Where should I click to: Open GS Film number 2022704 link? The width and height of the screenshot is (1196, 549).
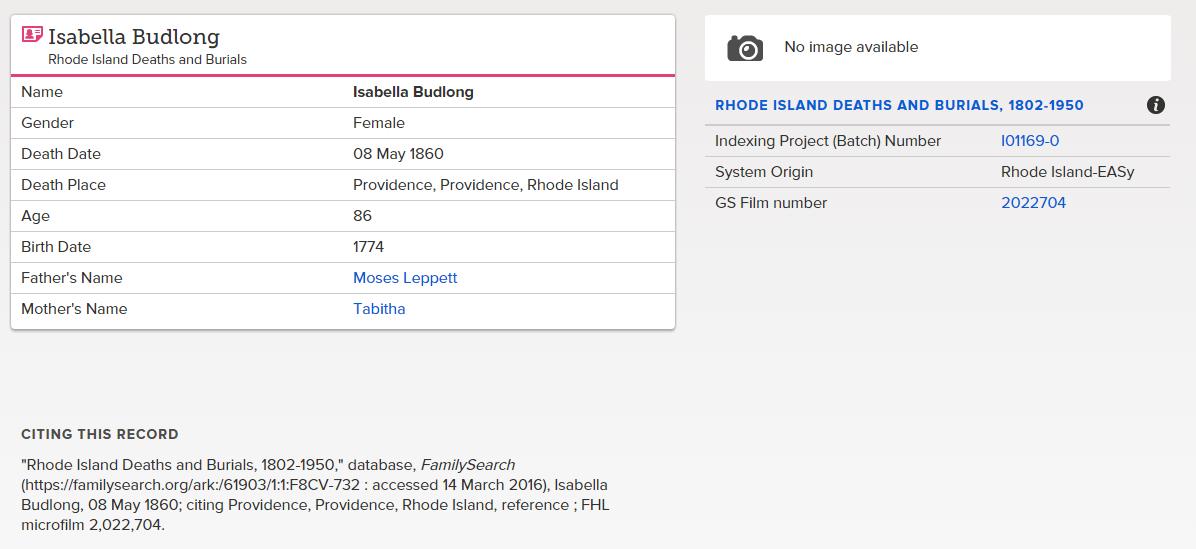tap(1034, 203)
